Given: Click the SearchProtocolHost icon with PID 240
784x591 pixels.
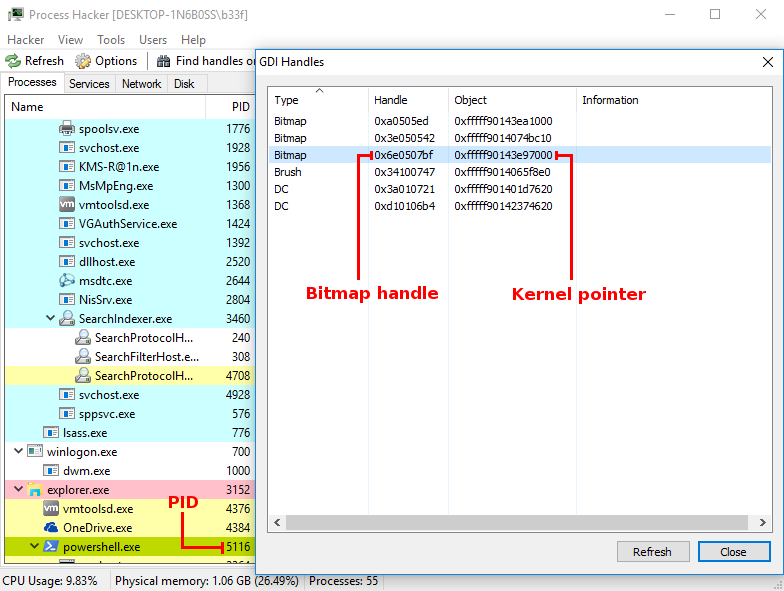Looking at the screenshot, I should [x=82, y=338].
